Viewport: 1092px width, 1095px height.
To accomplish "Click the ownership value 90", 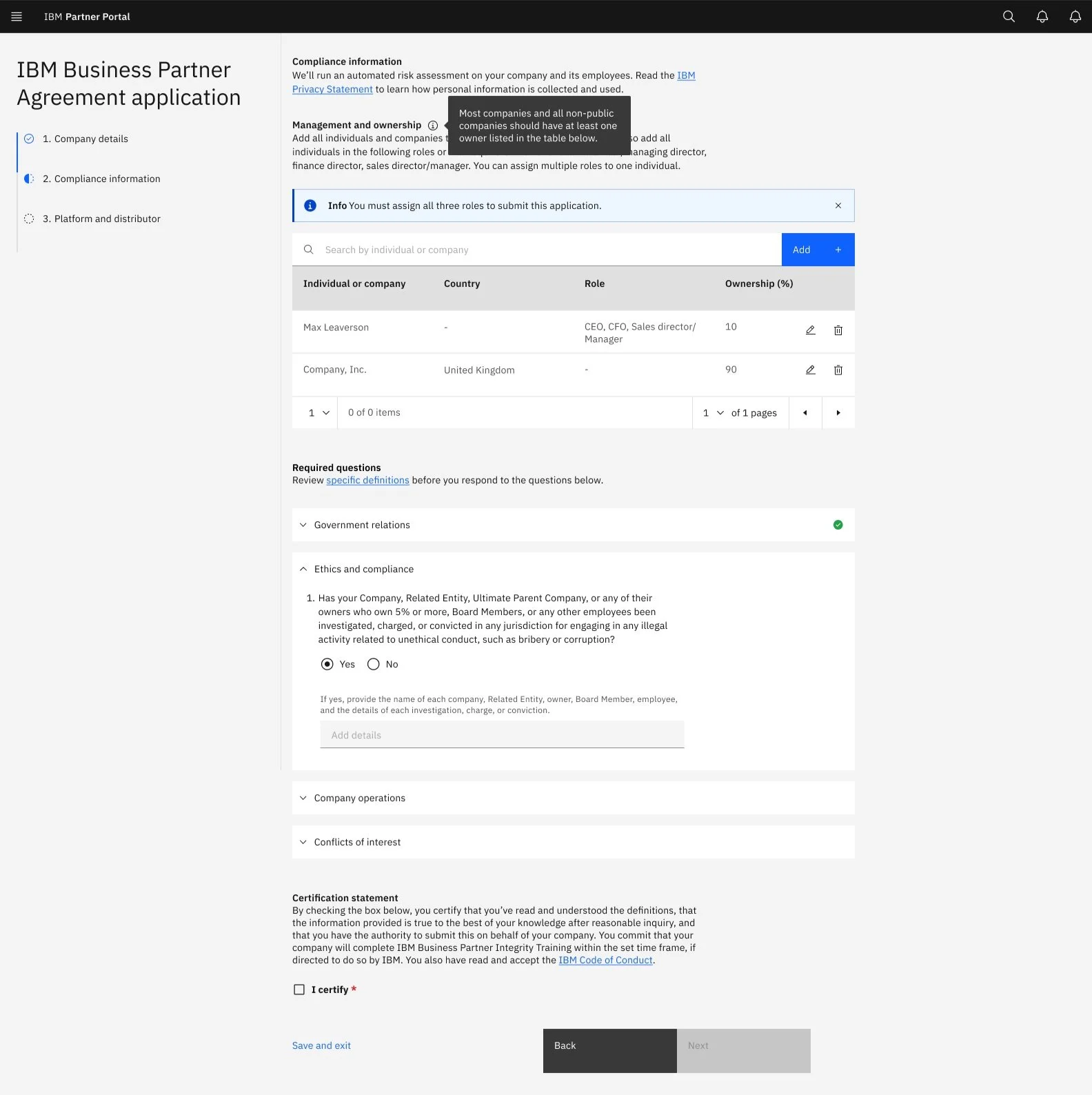I will tap(731, 370).
